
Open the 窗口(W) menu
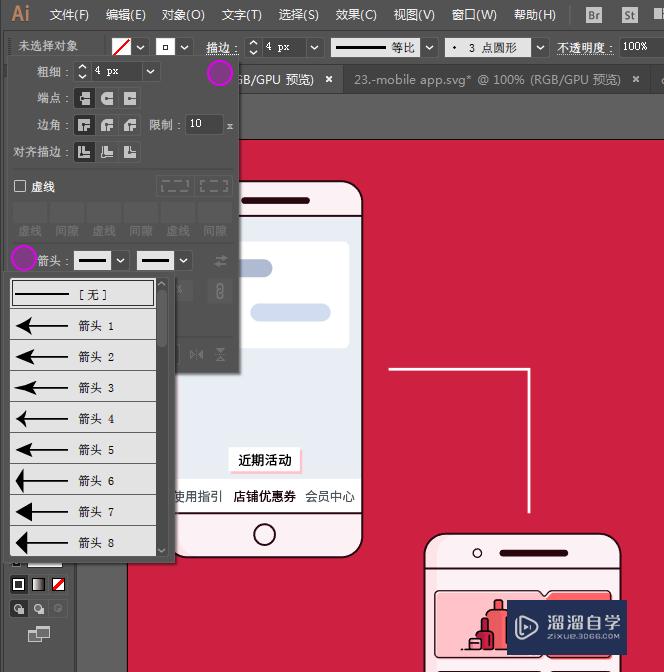(474, 15)
